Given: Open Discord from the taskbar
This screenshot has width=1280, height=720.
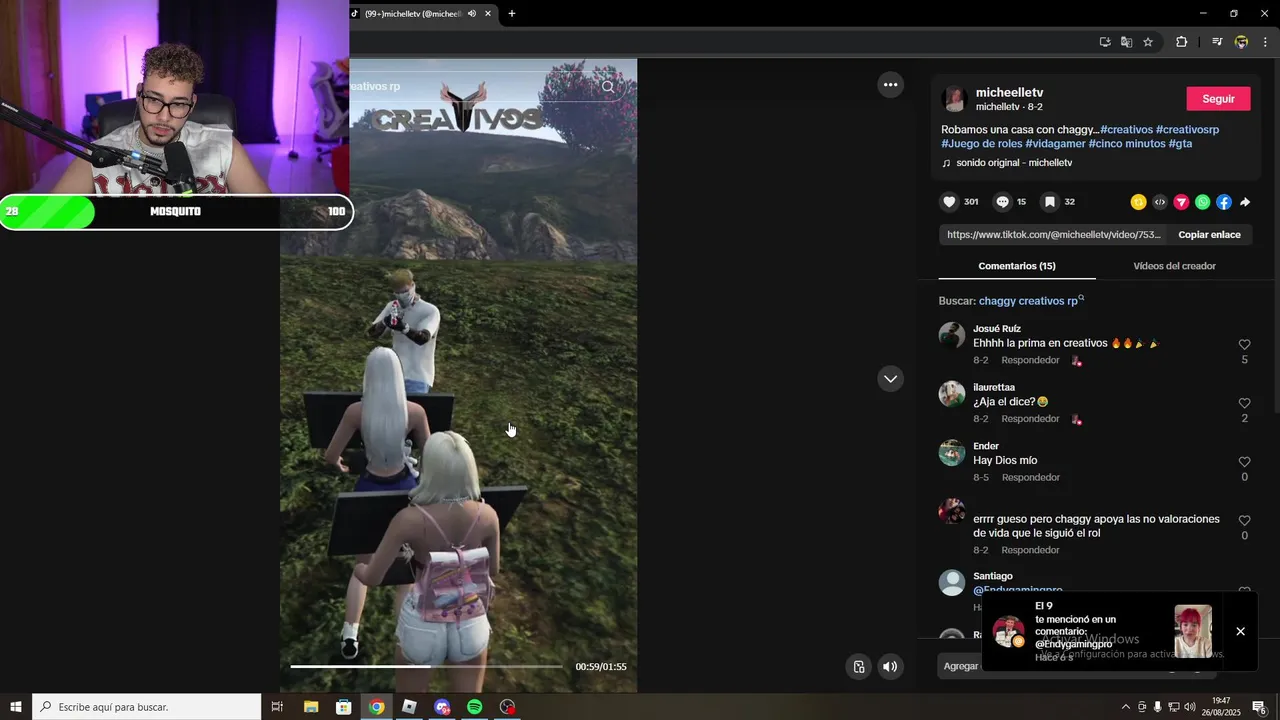Looking at the screenshot, I should click(442, 707).
